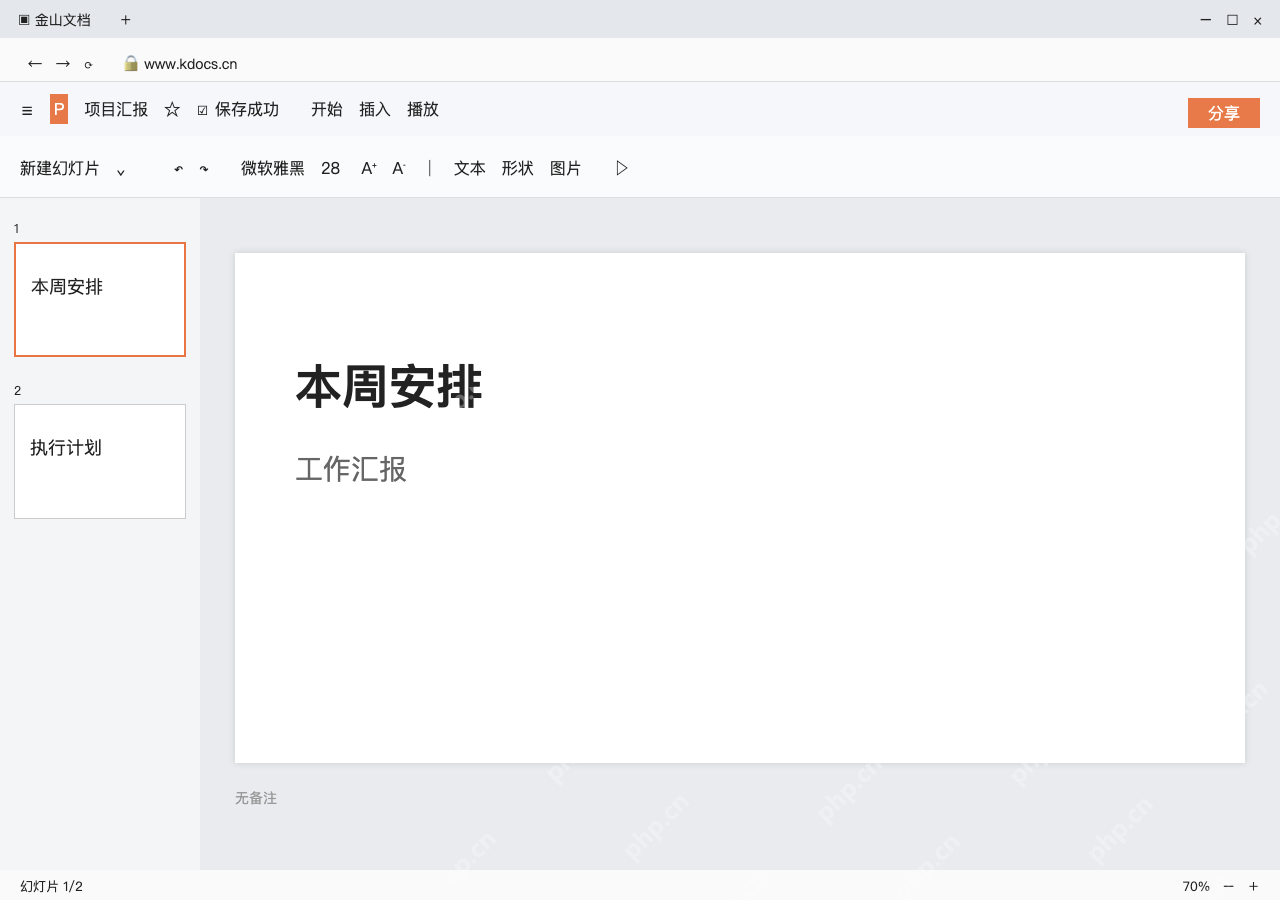
Task: Open a new tab with plus icon
Action: 126,20
